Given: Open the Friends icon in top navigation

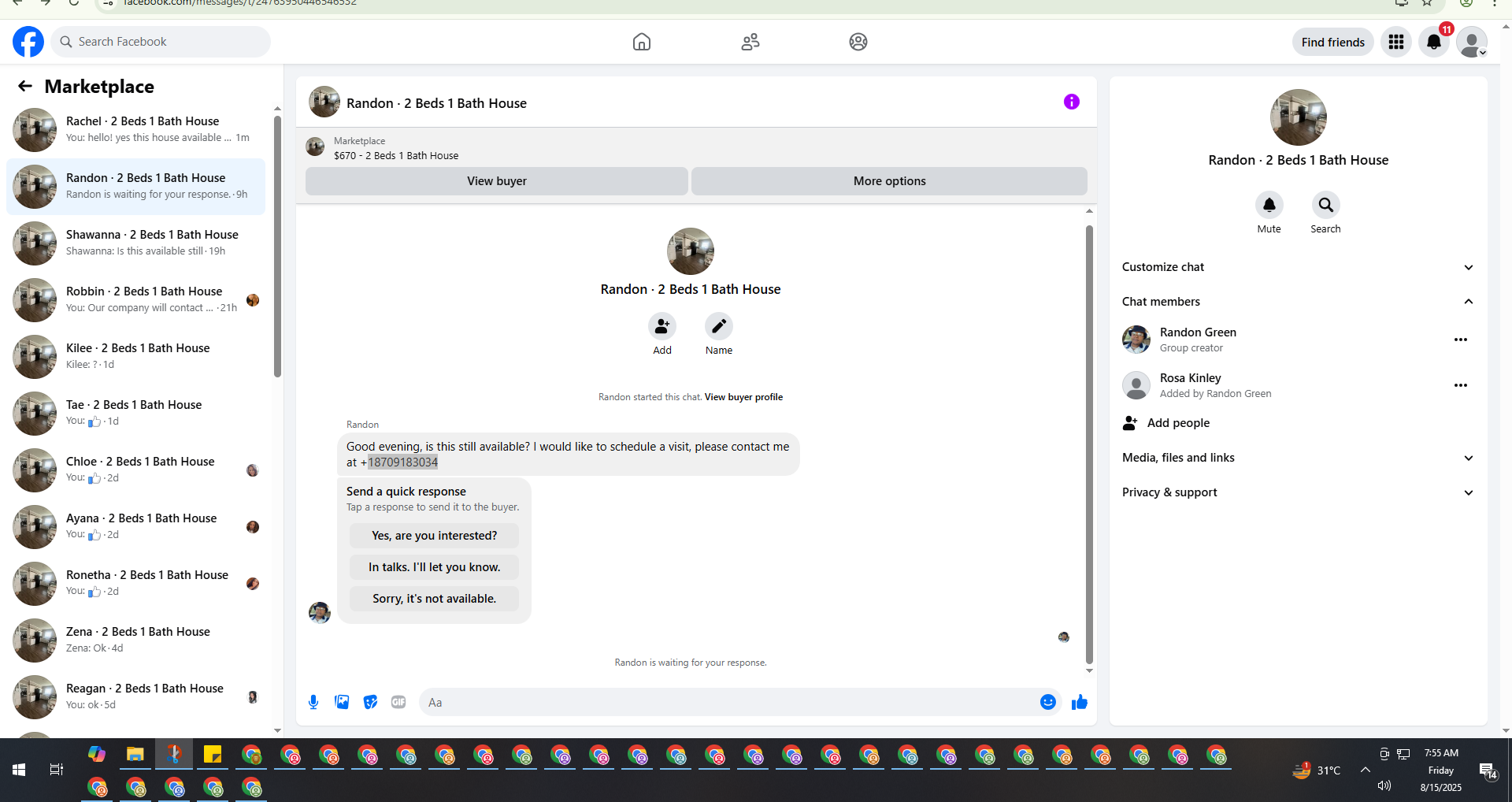Looking at the screenshot, I should [750, 42].
